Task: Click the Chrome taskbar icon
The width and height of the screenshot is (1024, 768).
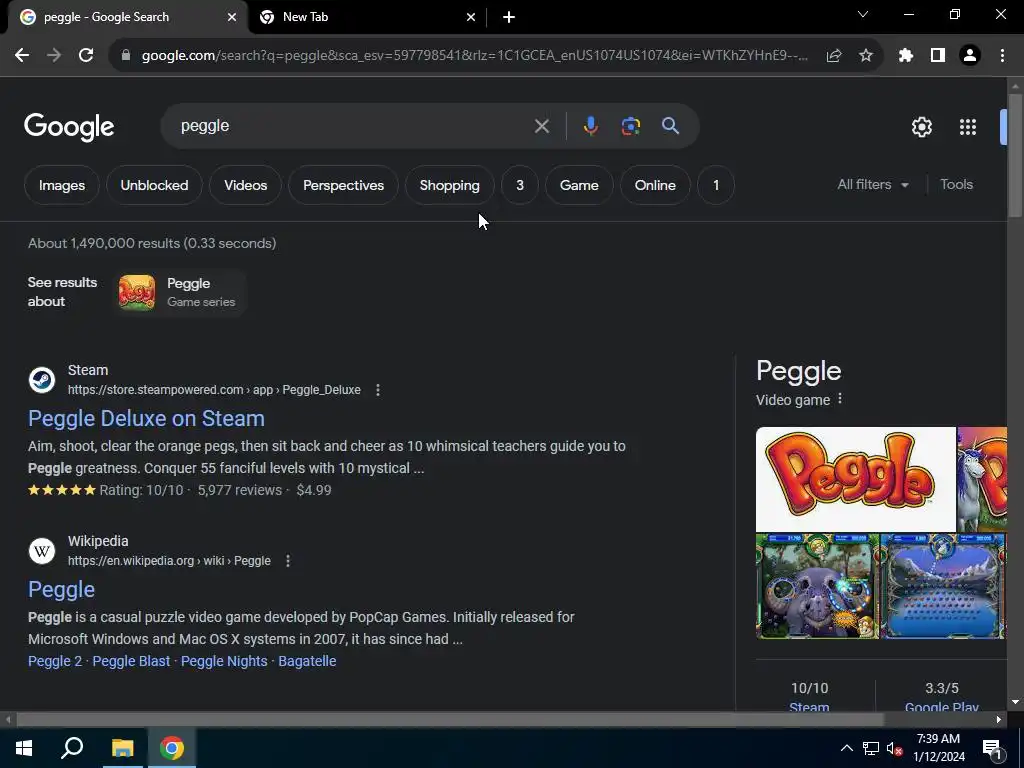Action: pos(172,748)
